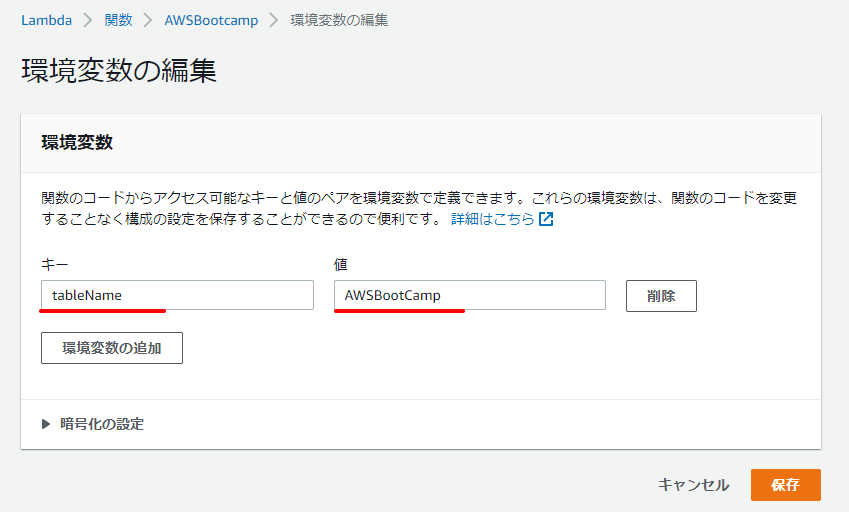849x512 pixels.
Task: Open the AWSBootcamp breadcrumb link
Action: click(x=211, y=21)
